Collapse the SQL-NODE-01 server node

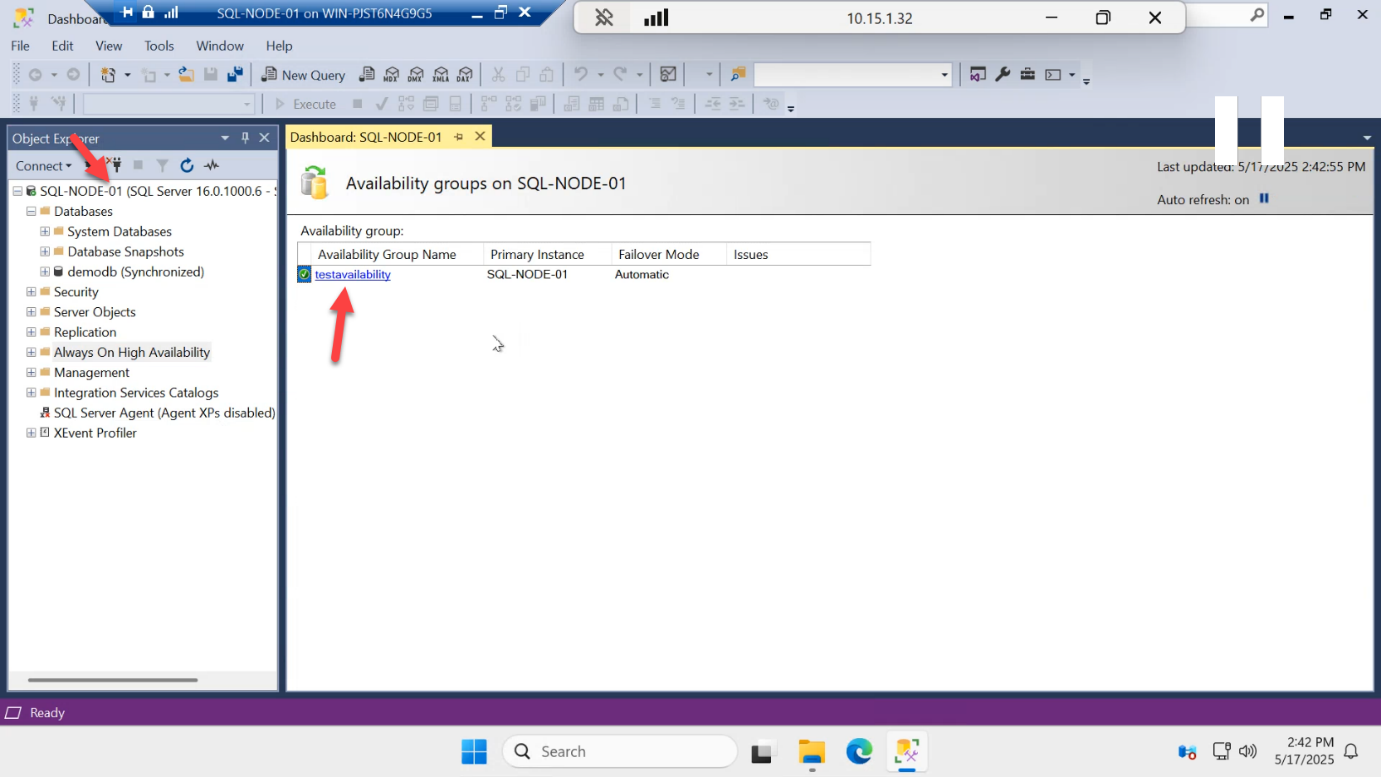(17, 191)
